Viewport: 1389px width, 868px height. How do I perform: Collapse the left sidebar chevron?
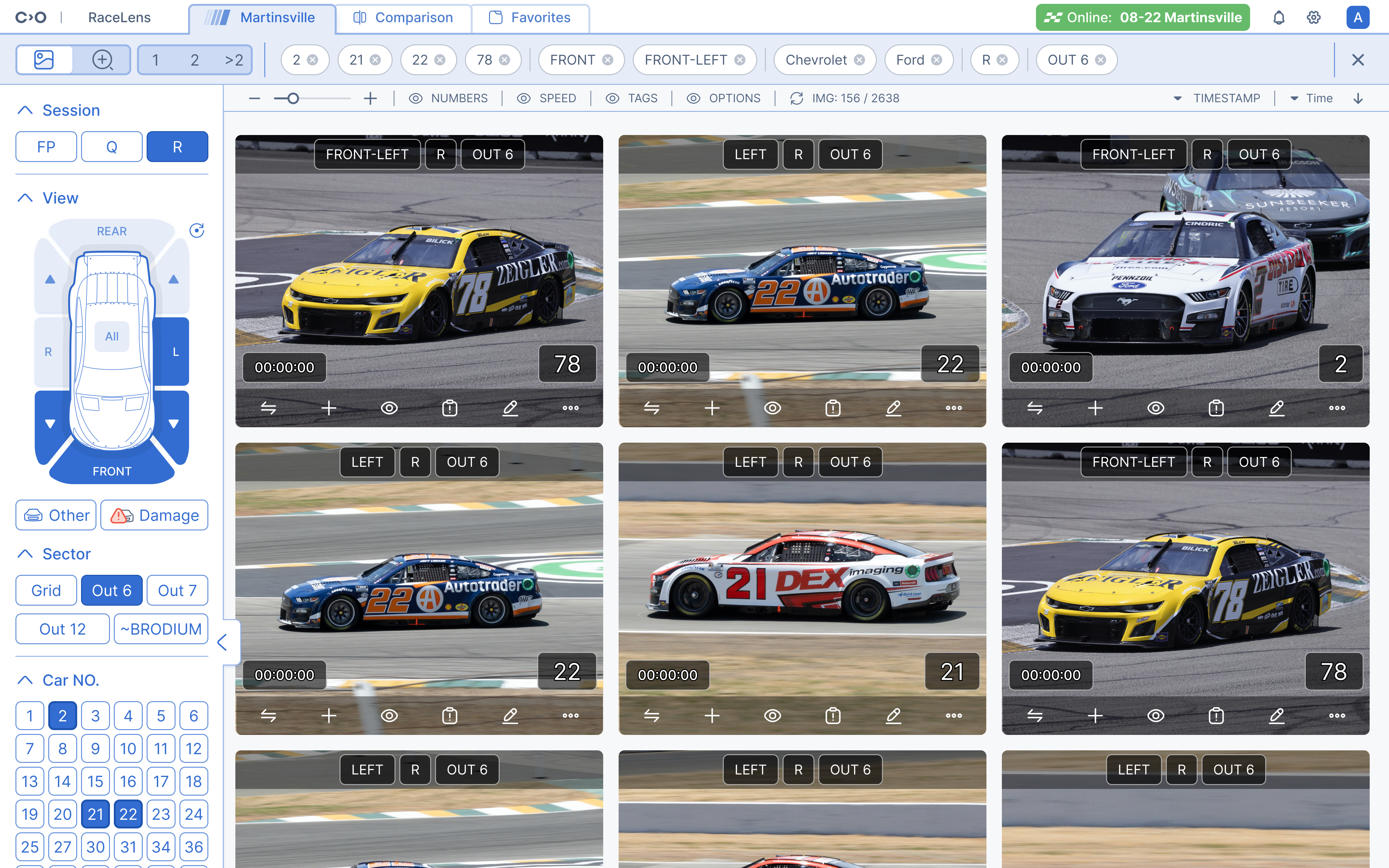click(223, 642)
